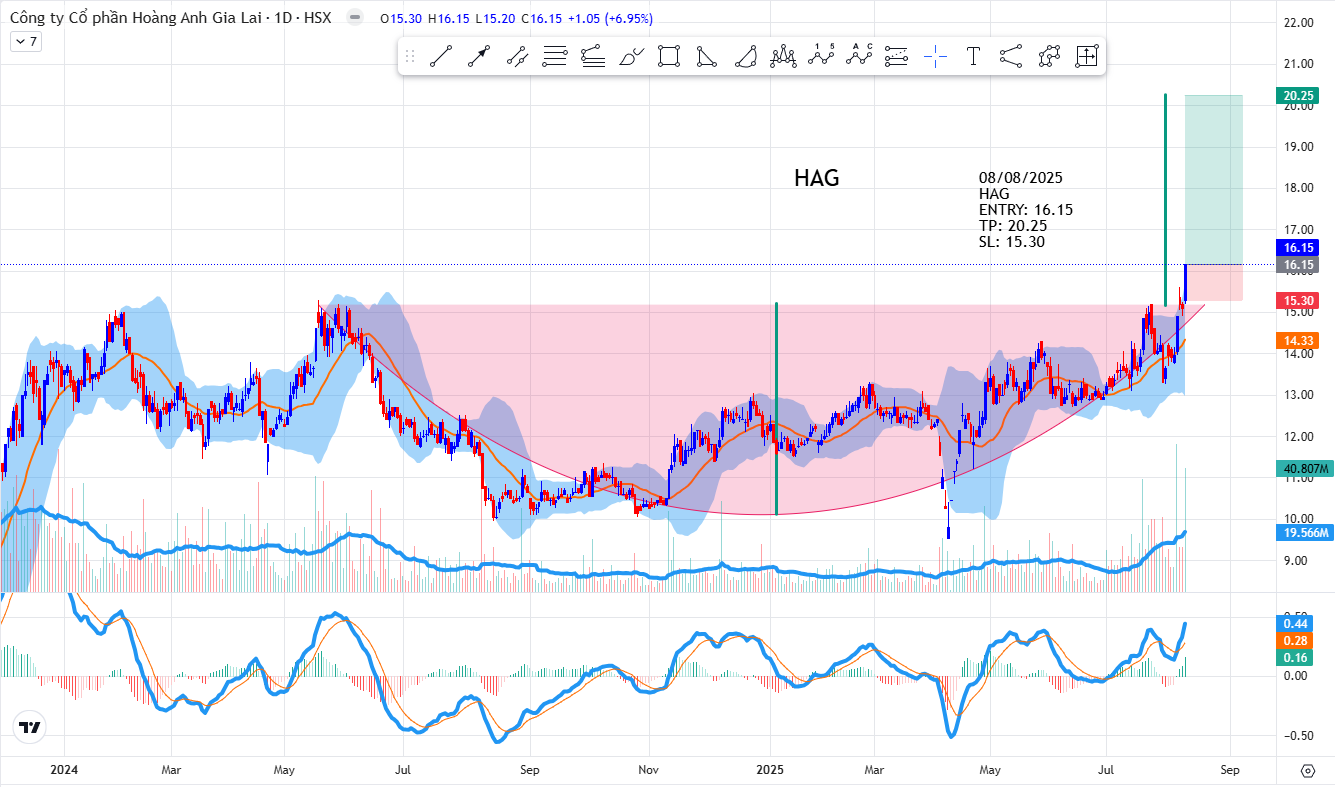Click the 40.807M volume label
Image resolution: width=1335 pixels, height=787 pixels.
click(1305, 468)
